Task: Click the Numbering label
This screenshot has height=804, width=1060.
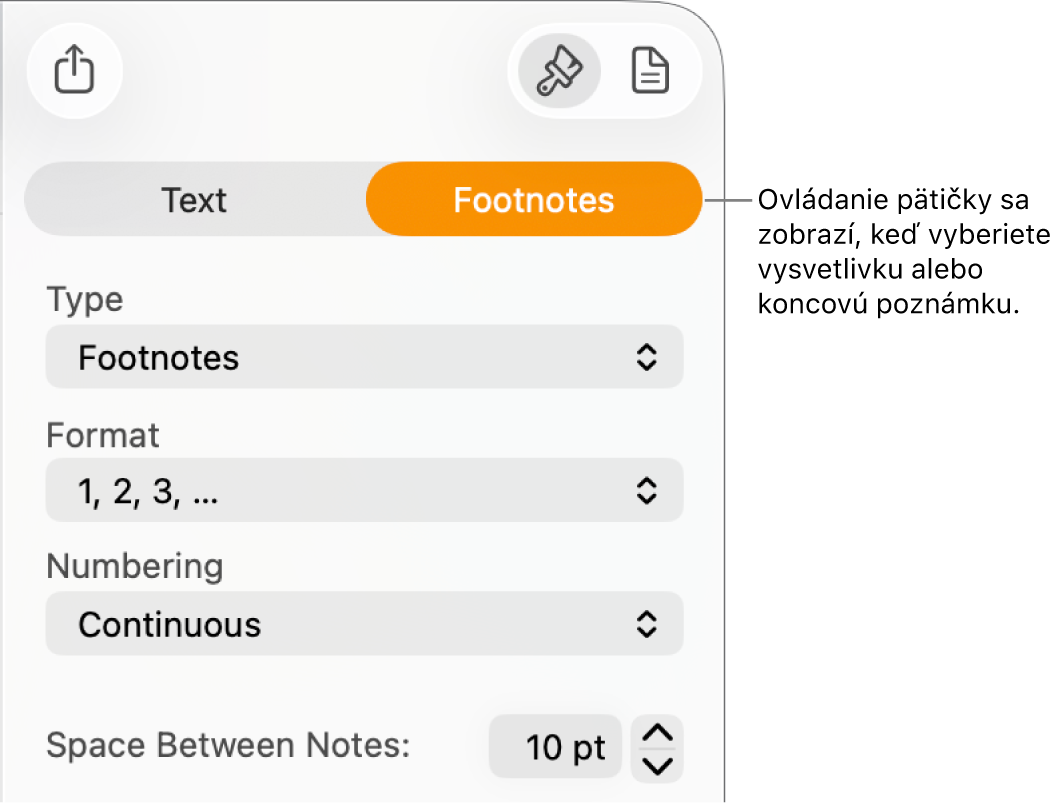Action: click(135, 566)
